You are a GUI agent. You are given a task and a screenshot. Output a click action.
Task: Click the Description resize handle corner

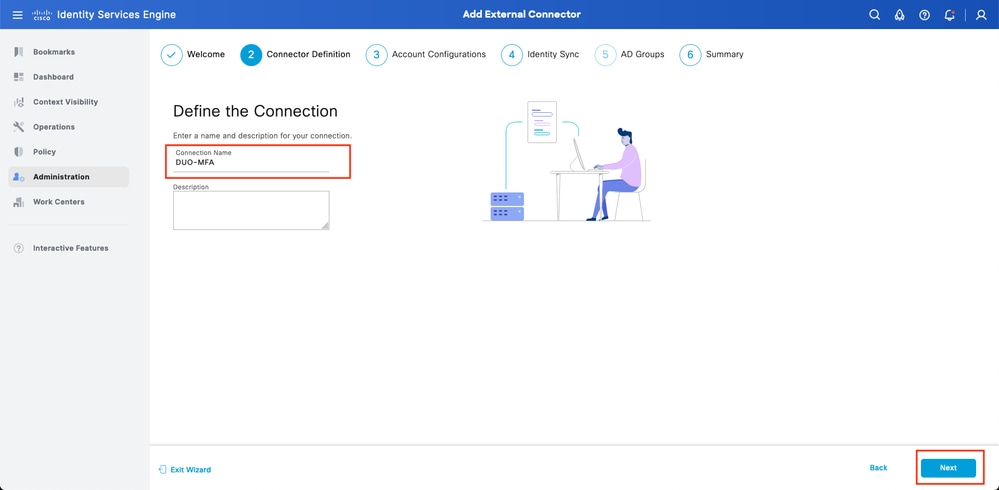pos(326,226)
